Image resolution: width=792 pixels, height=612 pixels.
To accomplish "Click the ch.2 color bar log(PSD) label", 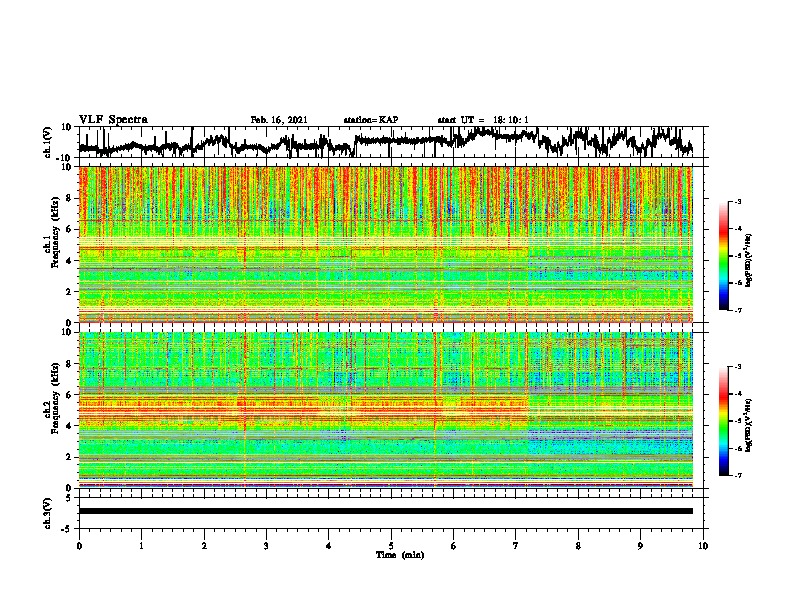I will click(x=749, y=425).
